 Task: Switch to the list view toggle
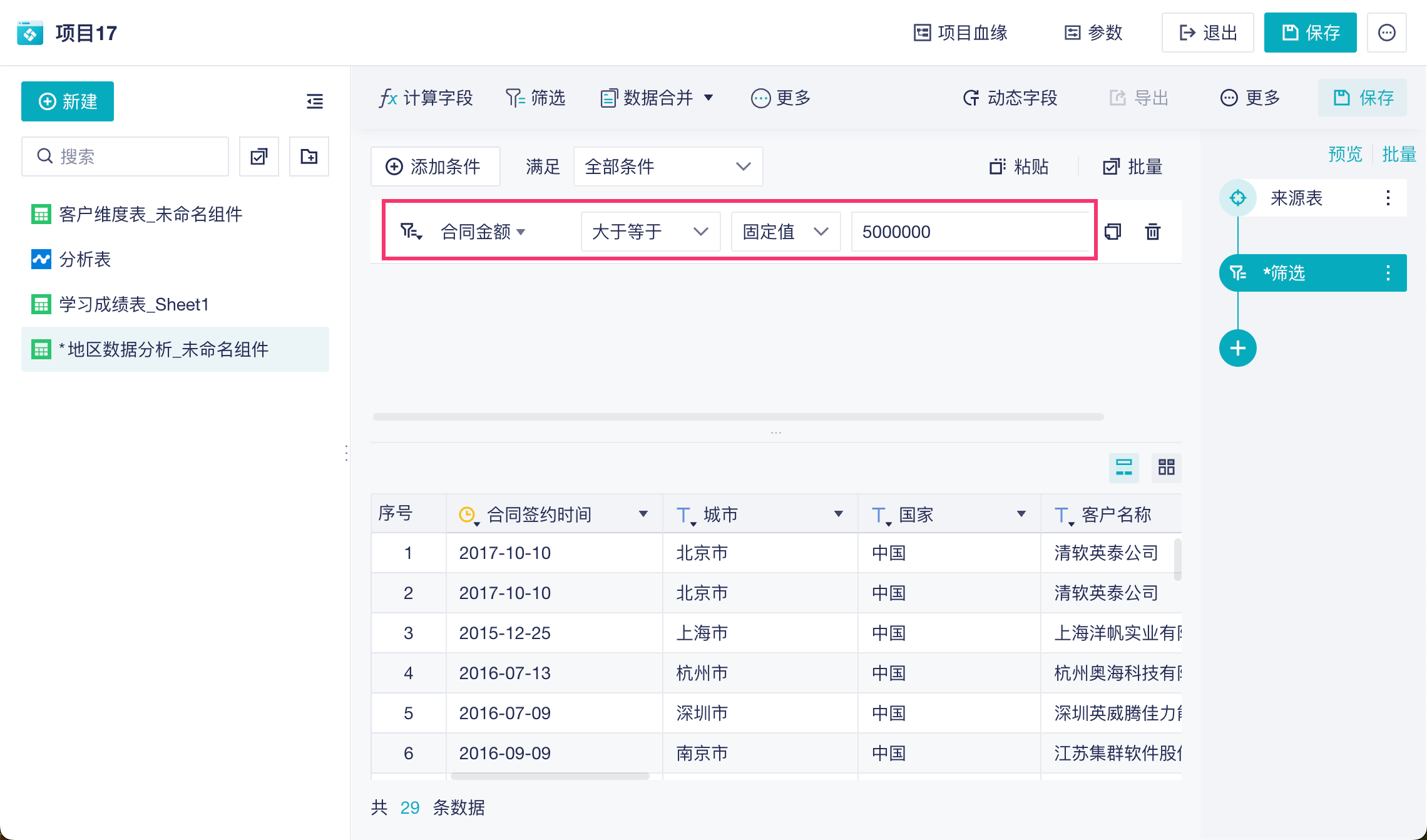click(x=1123, y=467)
